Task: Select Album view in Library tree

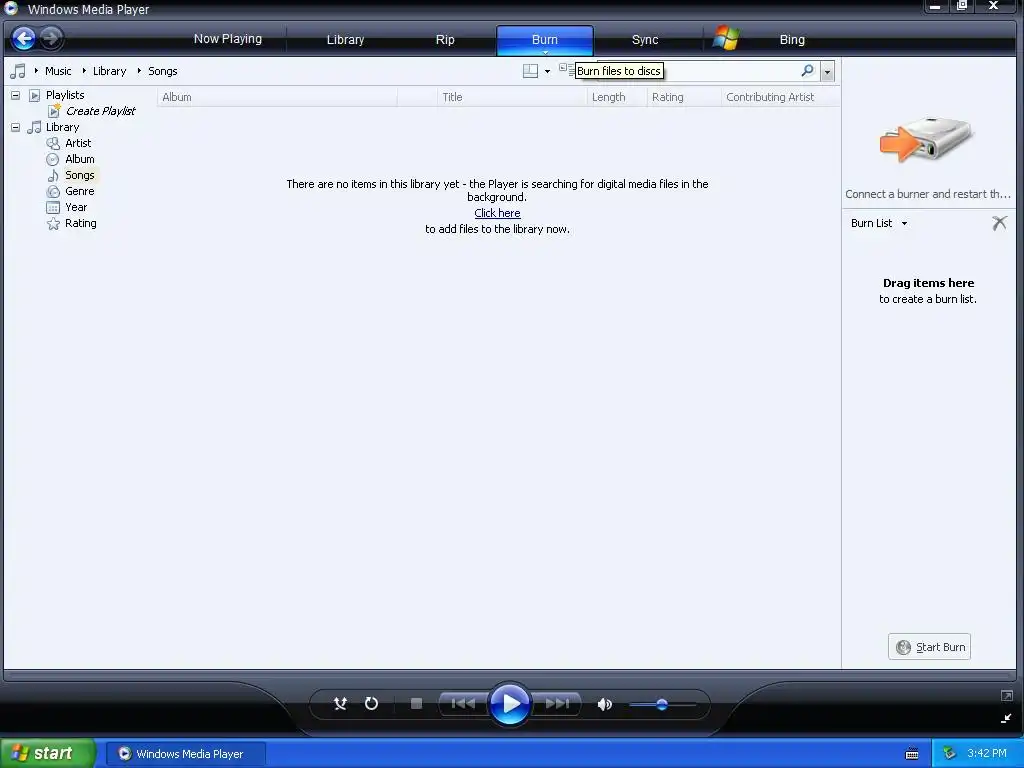Action: pyautogui.click(x=80, y=159)
